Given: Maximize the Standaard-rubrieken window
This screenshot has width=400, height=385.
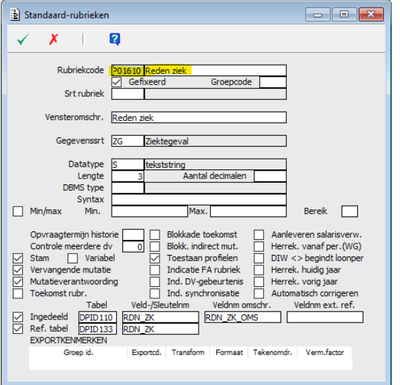Looking at the screenshot, I should pyautogui.click(x=344, y=15).
